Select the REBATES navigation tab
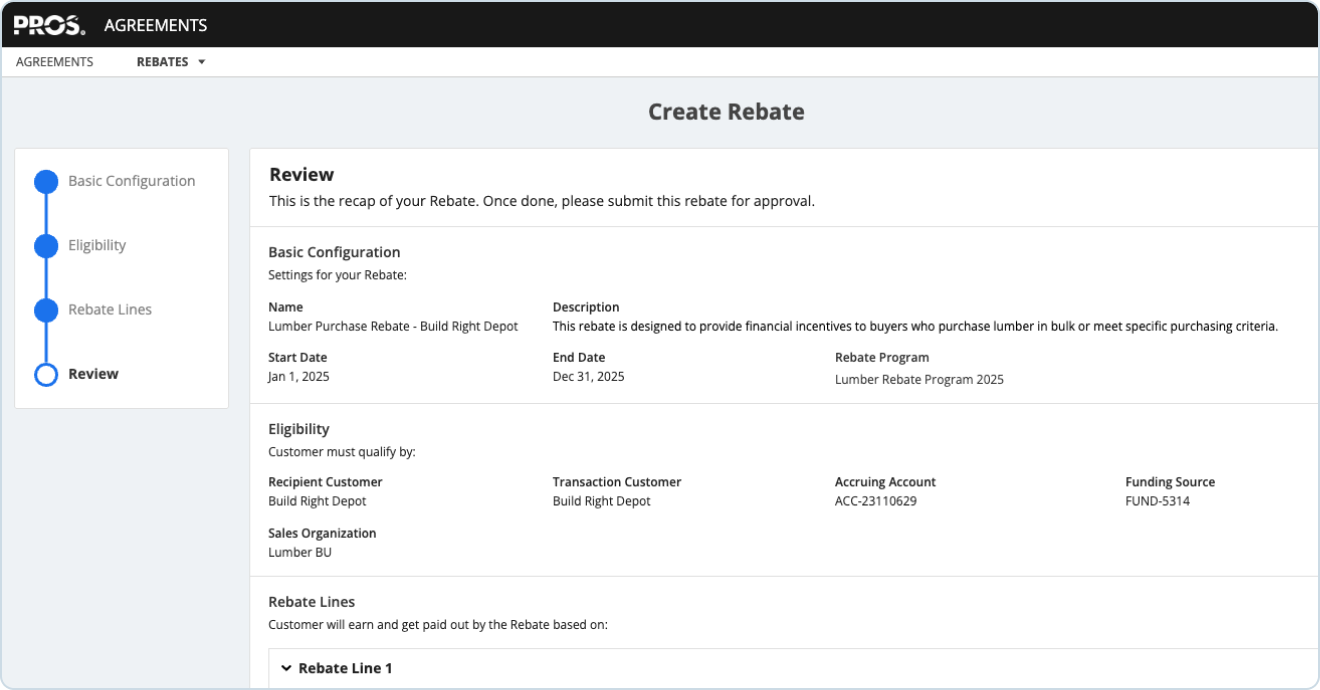This screenshot has width=1320, height=690. [x=162, y=62]
